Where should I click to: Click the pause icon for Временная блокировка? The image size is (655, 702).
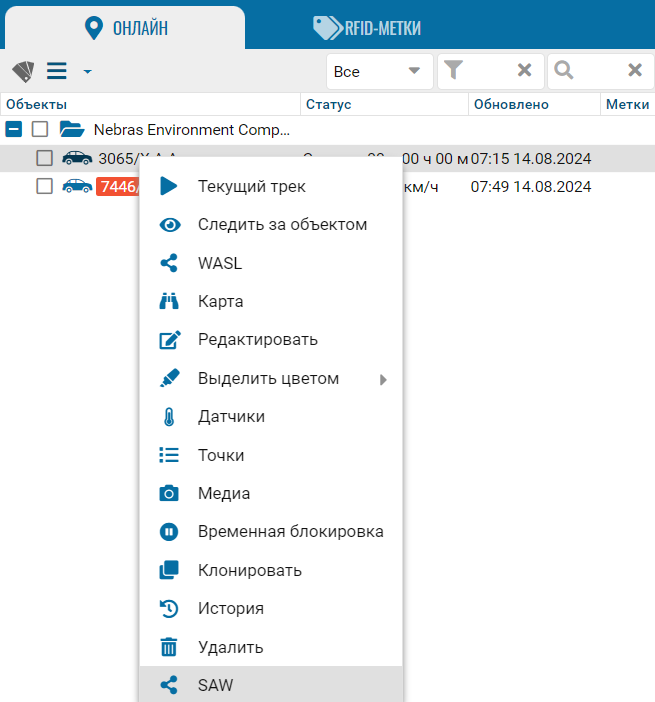click(x=169, y=531)
